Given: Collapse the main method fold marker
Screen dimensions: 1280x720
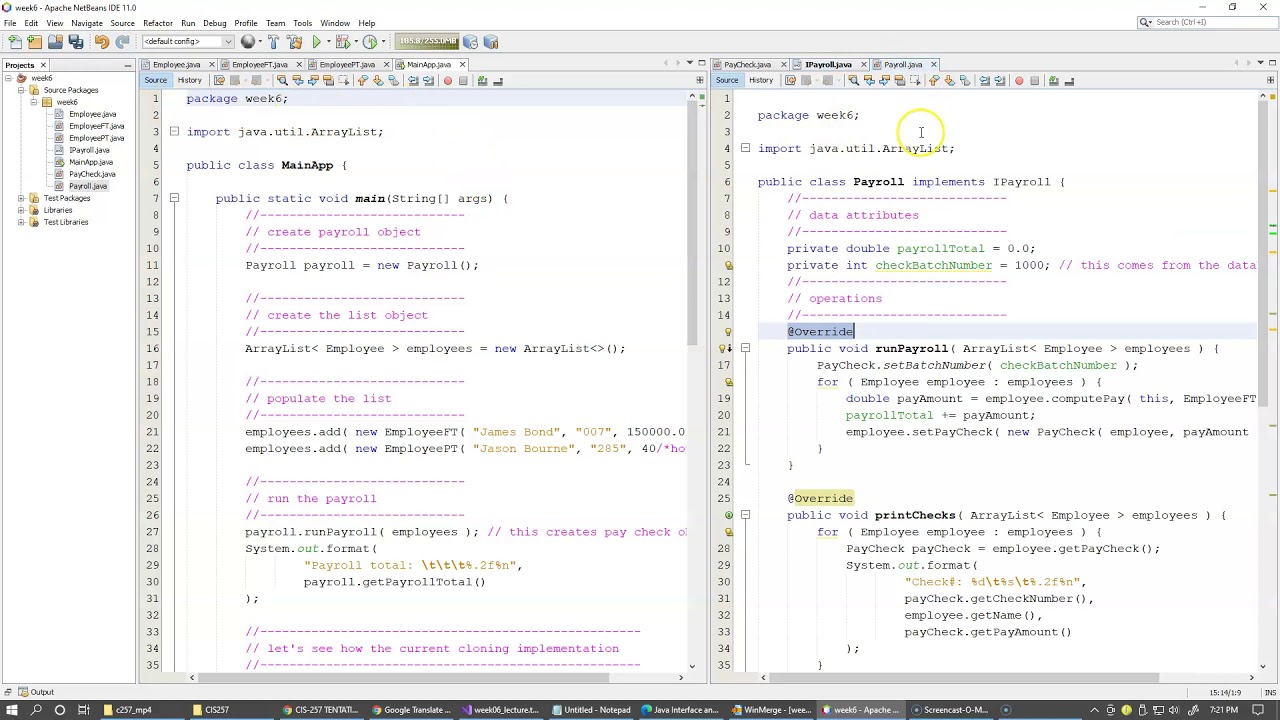Looking at the screenshot, I should [174, 198].
